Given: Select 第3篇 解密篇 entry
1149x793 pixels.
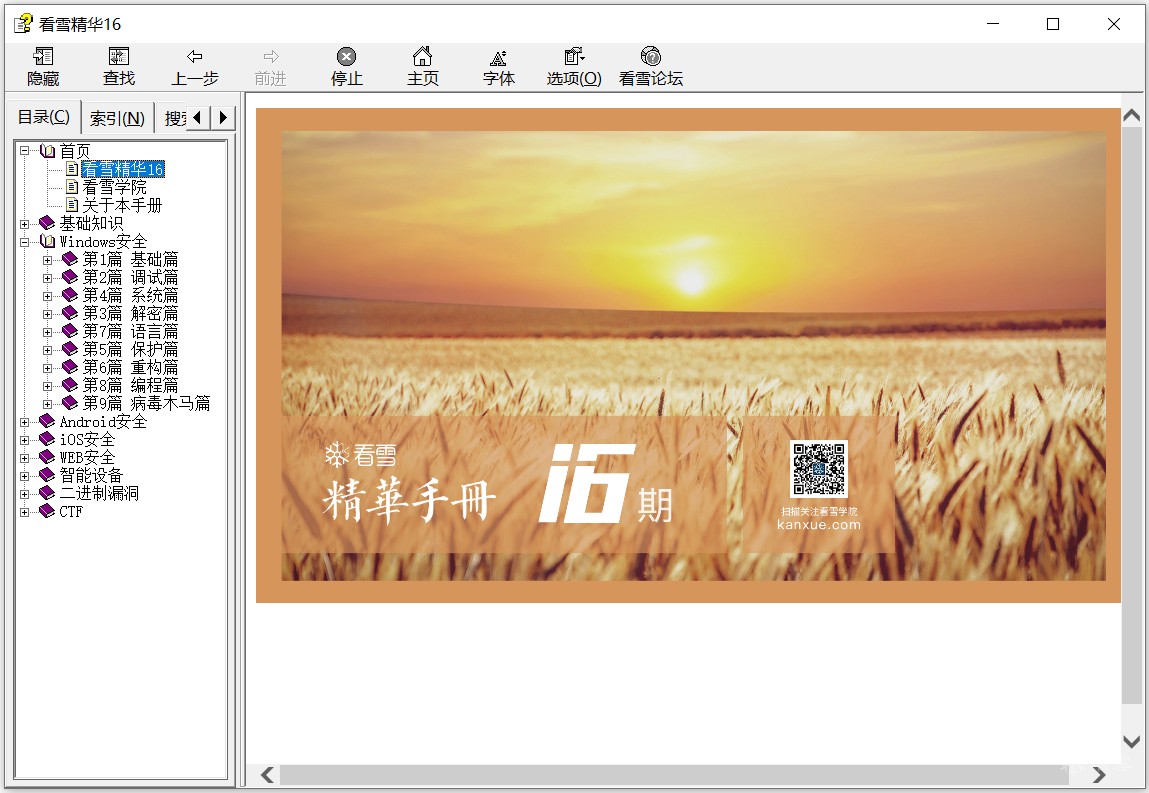Looking at the screenshot, I should (x=130, y=313).
